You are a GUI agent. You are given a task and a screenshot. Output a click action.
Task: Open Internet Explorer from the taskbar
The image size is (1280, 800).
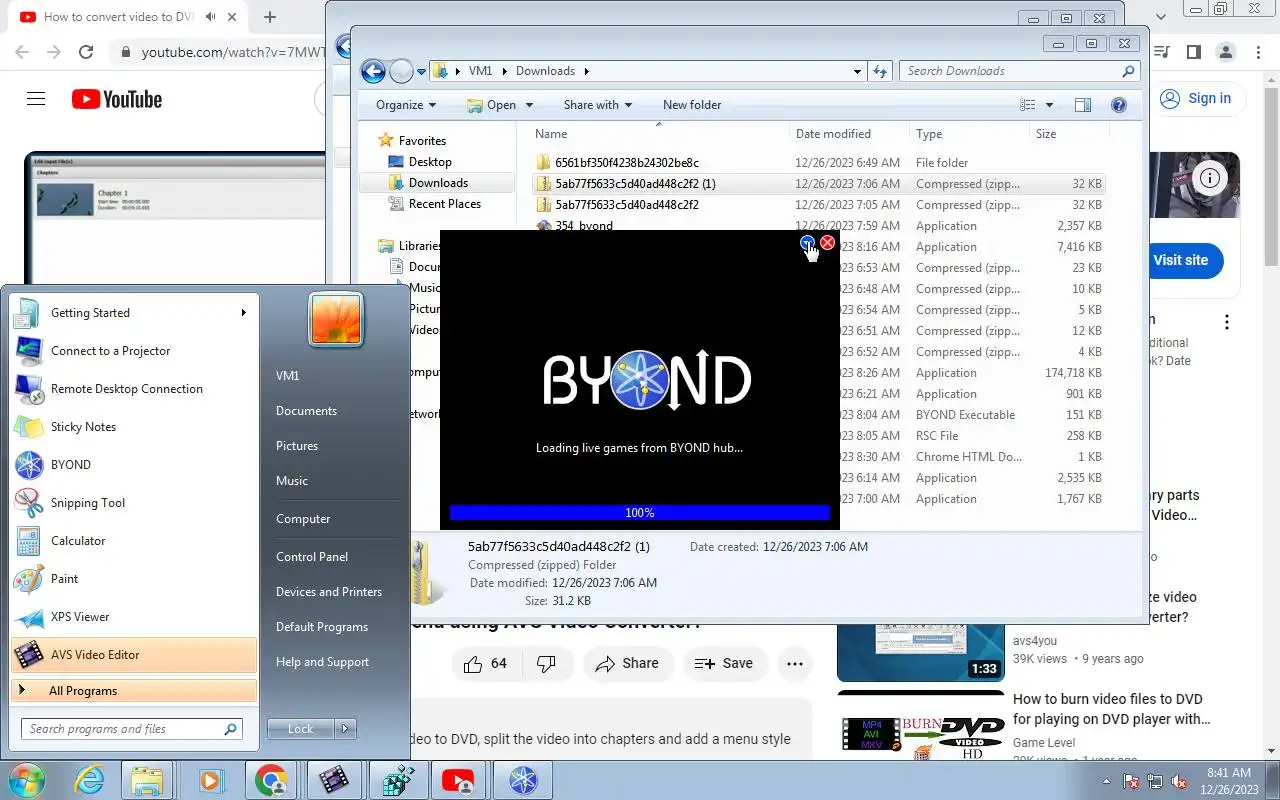pyautogui.click(x=90, y=780)
